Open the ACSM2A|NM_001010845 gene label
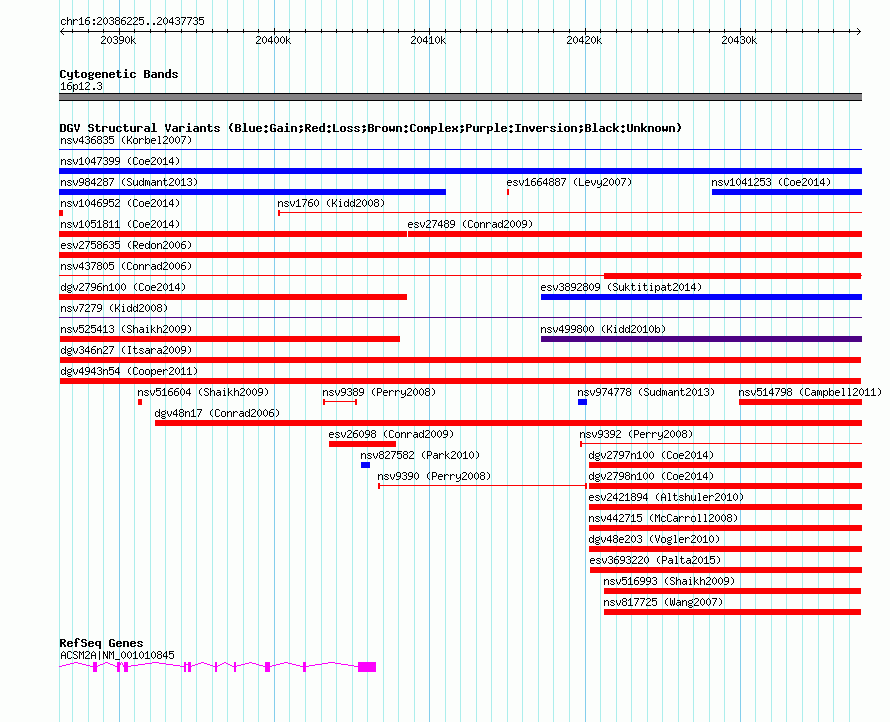Image resolution: width=890 pixels, height=722 pixels. point(117,655)
